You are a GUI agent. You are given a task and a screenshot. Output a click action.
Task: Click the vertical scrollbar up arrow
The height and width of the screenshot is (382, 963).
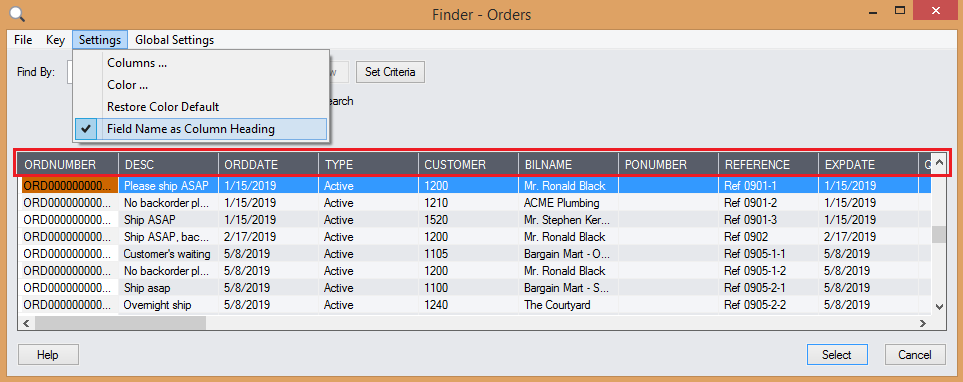[x=938, y=163]
